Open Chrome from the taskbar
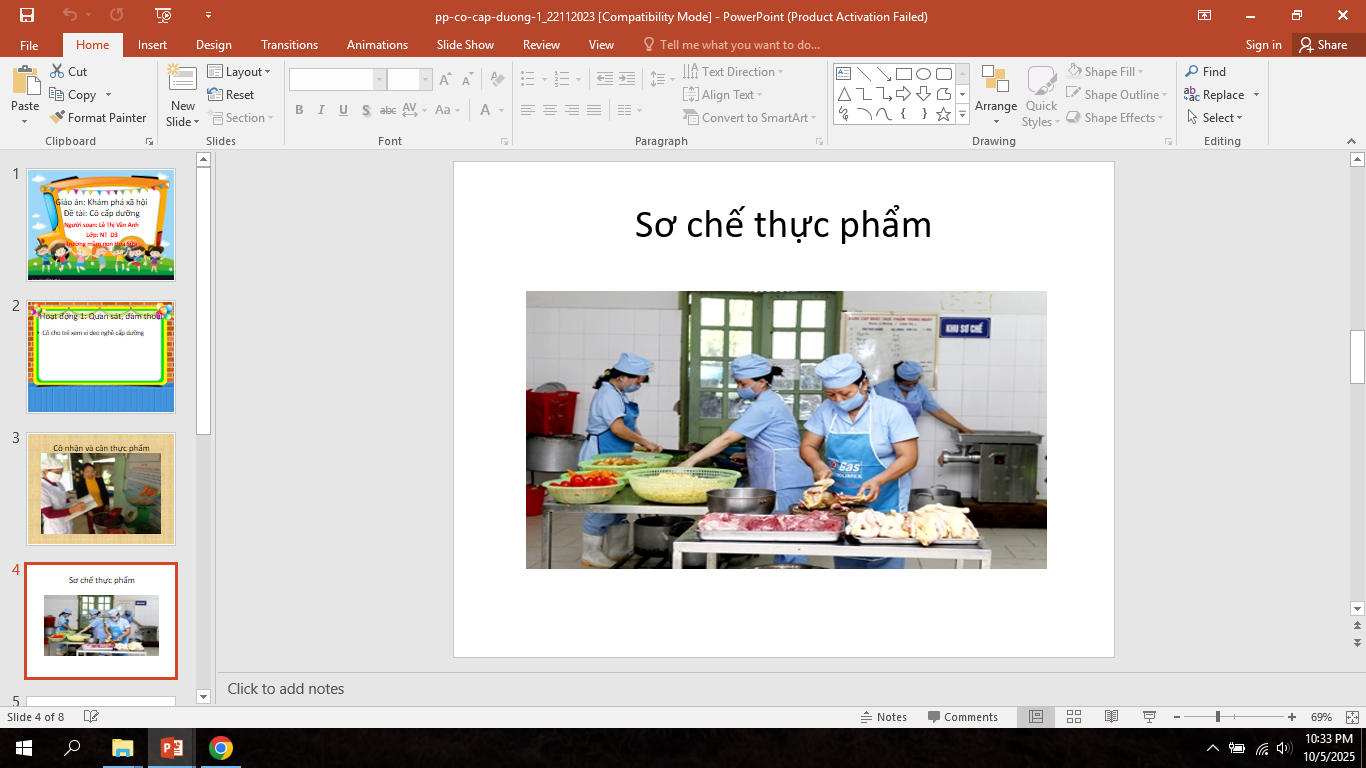The width and height of the screenshot is (1366, 768). tap(221, 748)
